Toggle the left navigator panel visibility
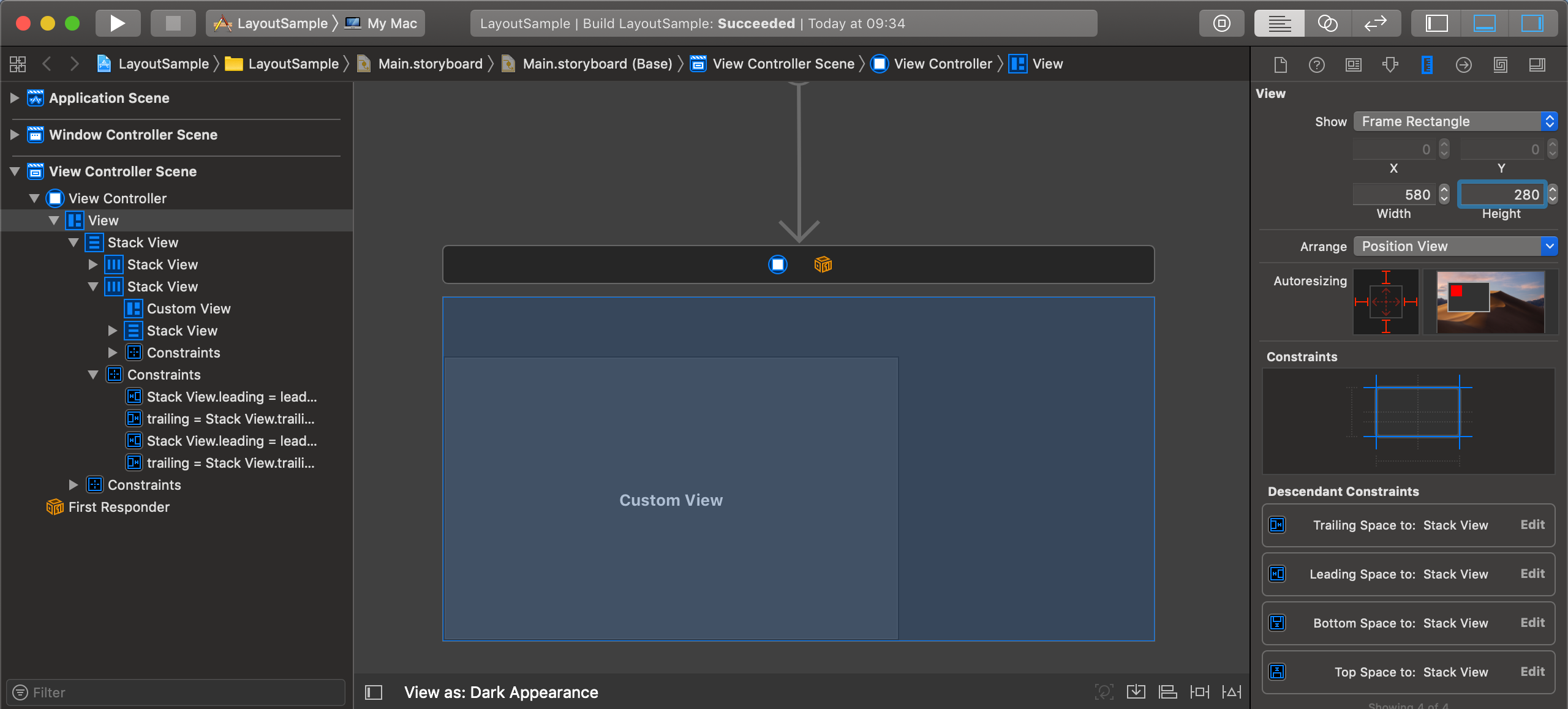 click(1437, 23)
